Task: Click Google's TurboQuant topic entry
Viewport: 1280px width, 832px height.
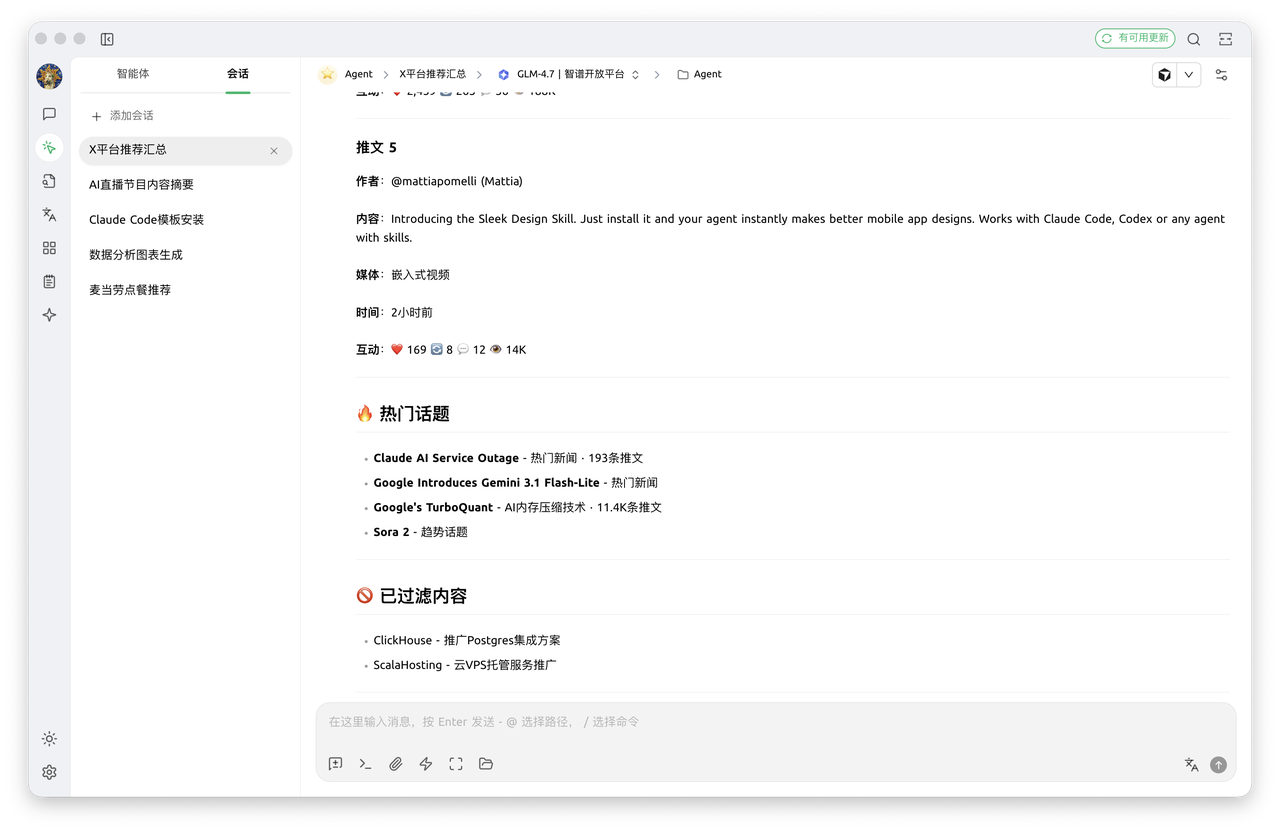Action: (x=434, y=508)
